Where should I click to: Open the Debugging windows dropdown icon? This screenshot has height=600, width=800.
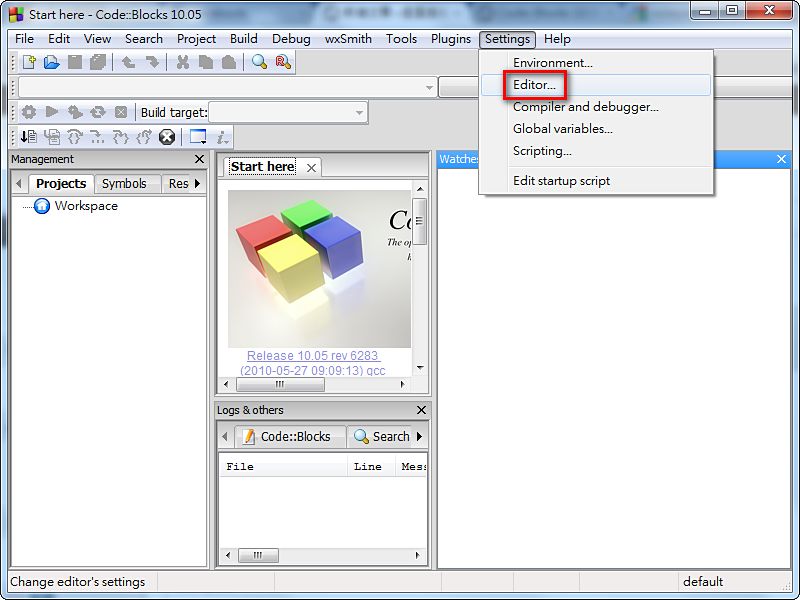point(198,137)
